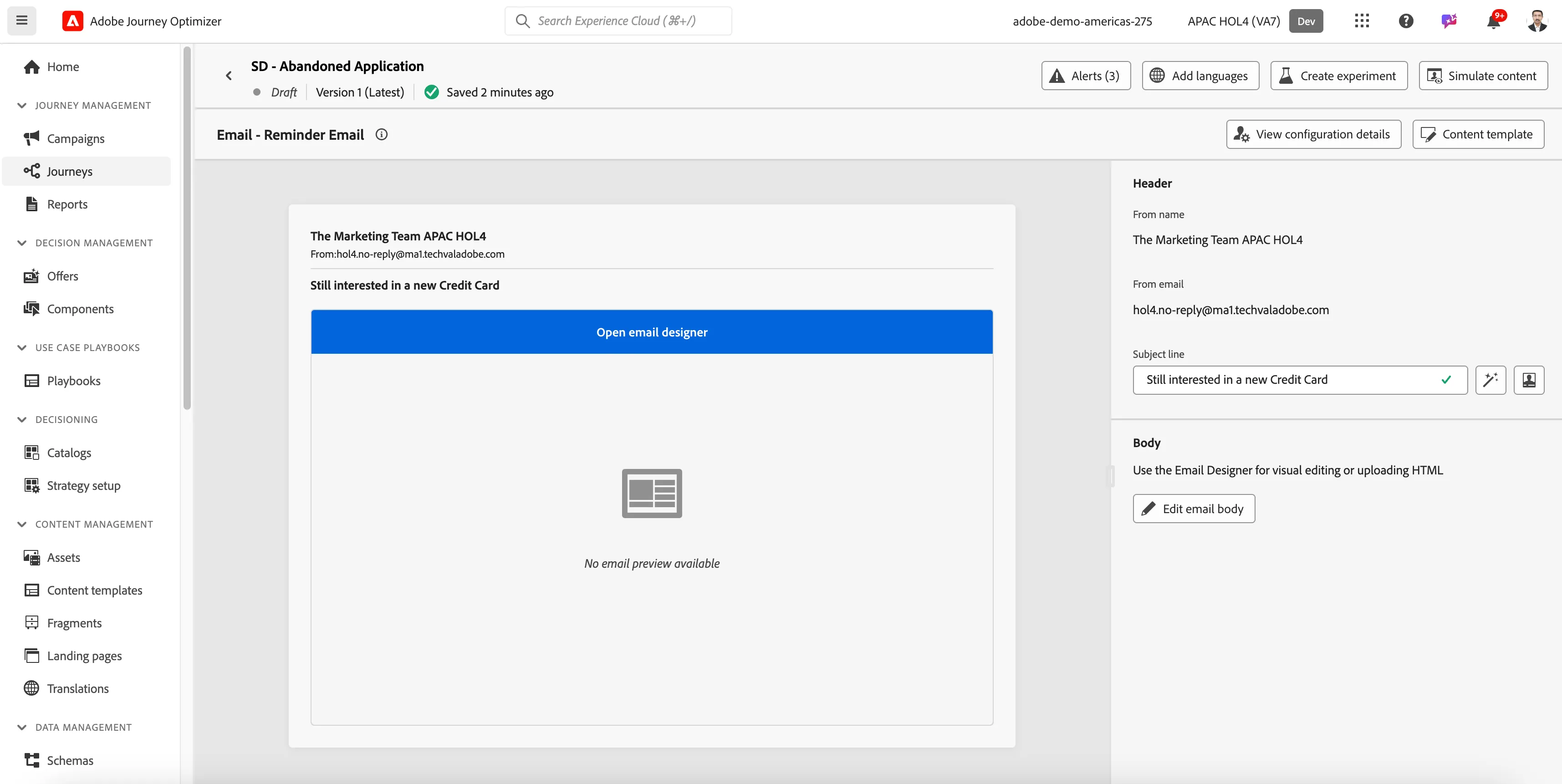
Task: Click Content template button
Action: pos(1478,134)
